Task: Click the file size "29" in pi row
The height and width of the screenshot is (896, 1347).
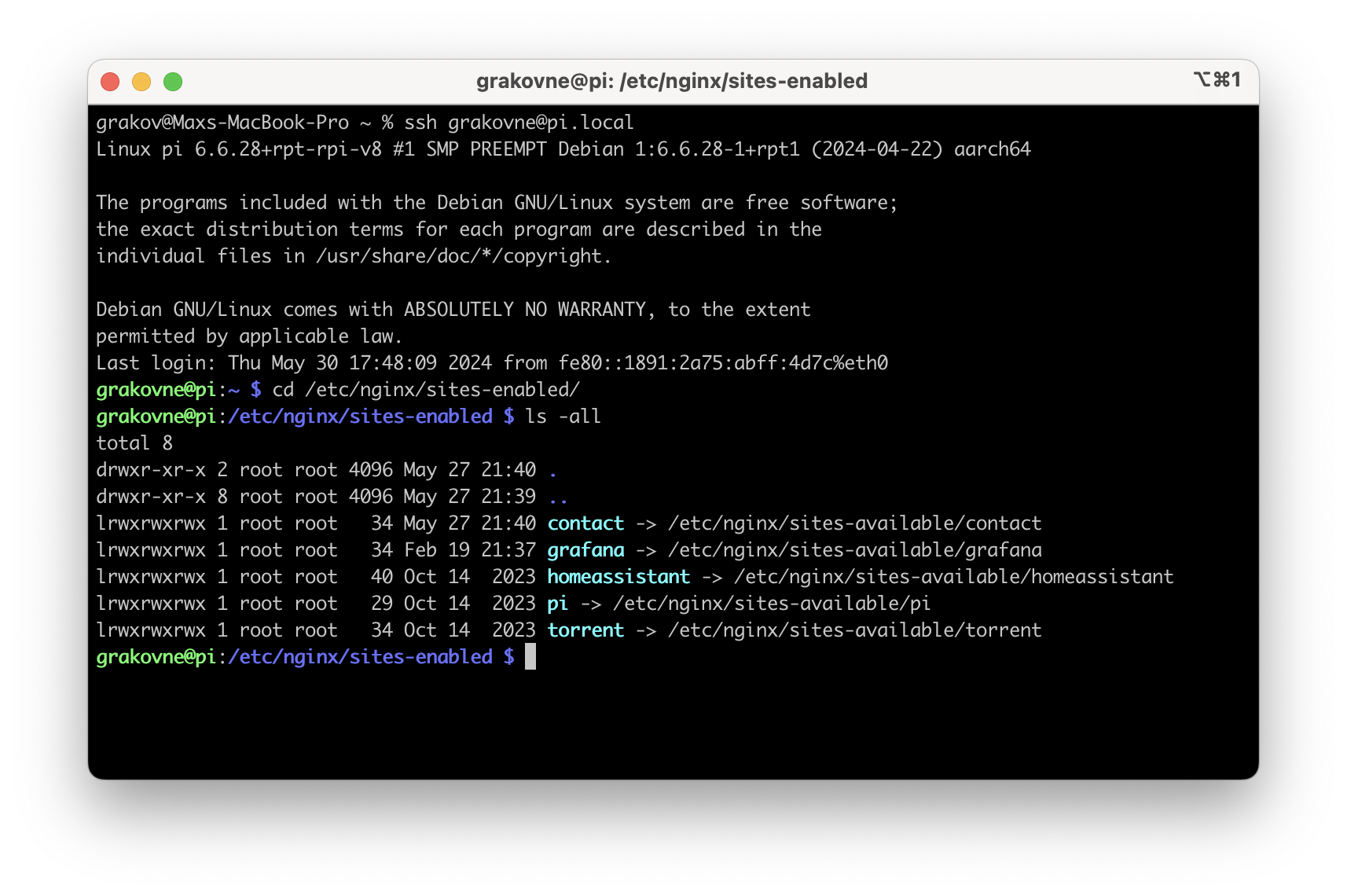Action: pyautogui.click(x=382, y=604)
